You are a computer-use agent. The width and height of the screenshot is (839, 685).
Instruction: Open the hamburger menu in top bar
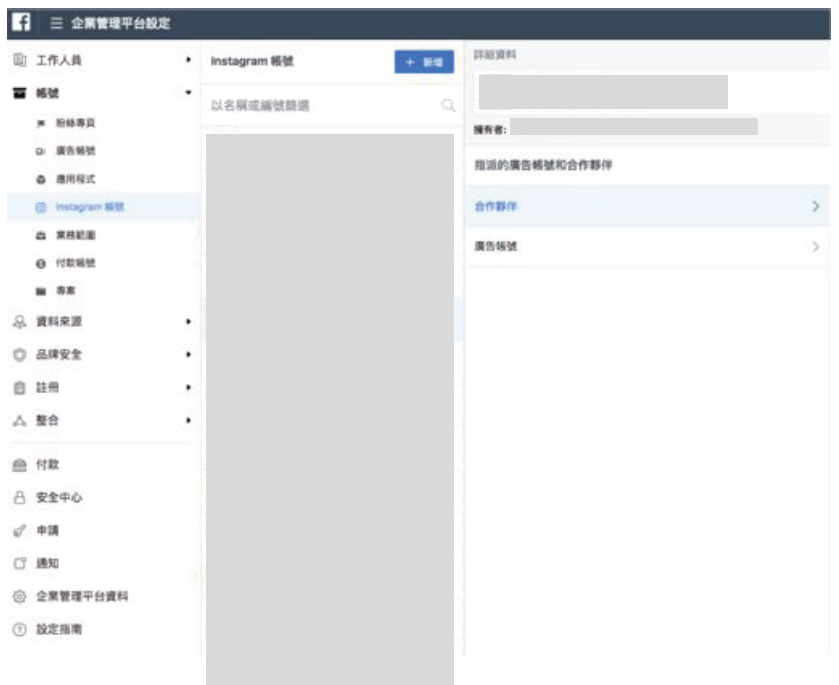pos(57,24)
